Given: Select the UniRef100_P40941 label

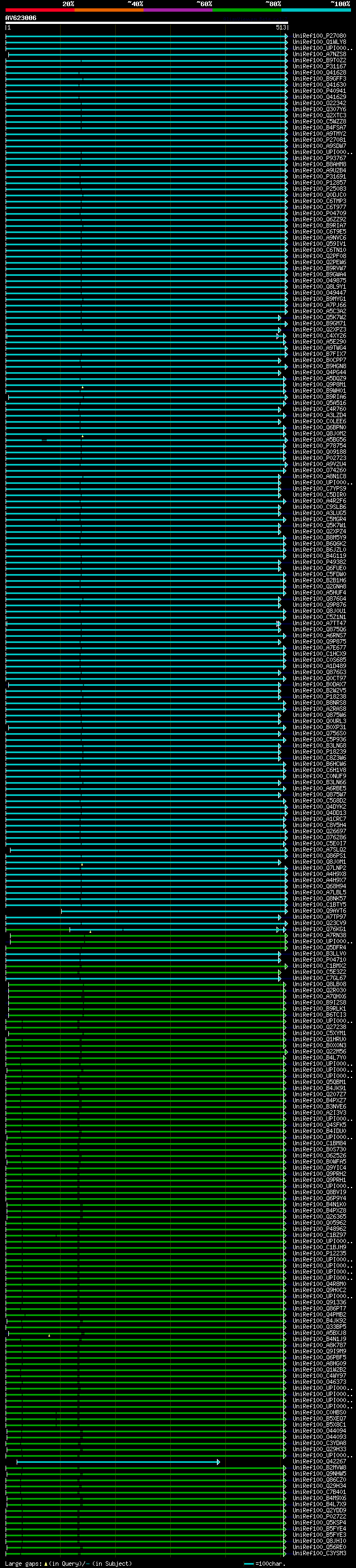Looking at the screenshot, I should 319,91.
